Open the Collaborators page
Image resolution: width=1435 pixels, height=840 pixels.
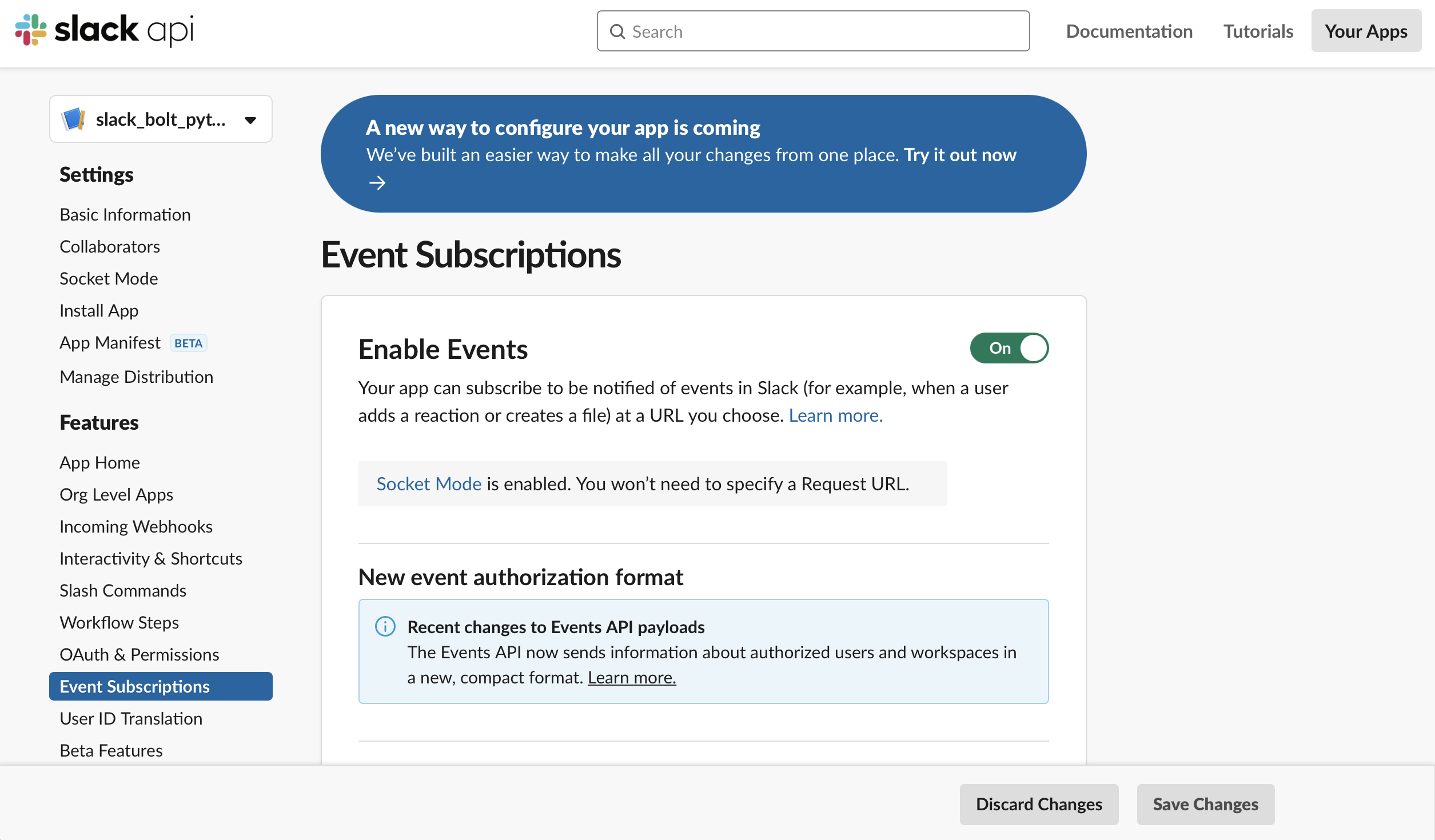click(110, 246)
